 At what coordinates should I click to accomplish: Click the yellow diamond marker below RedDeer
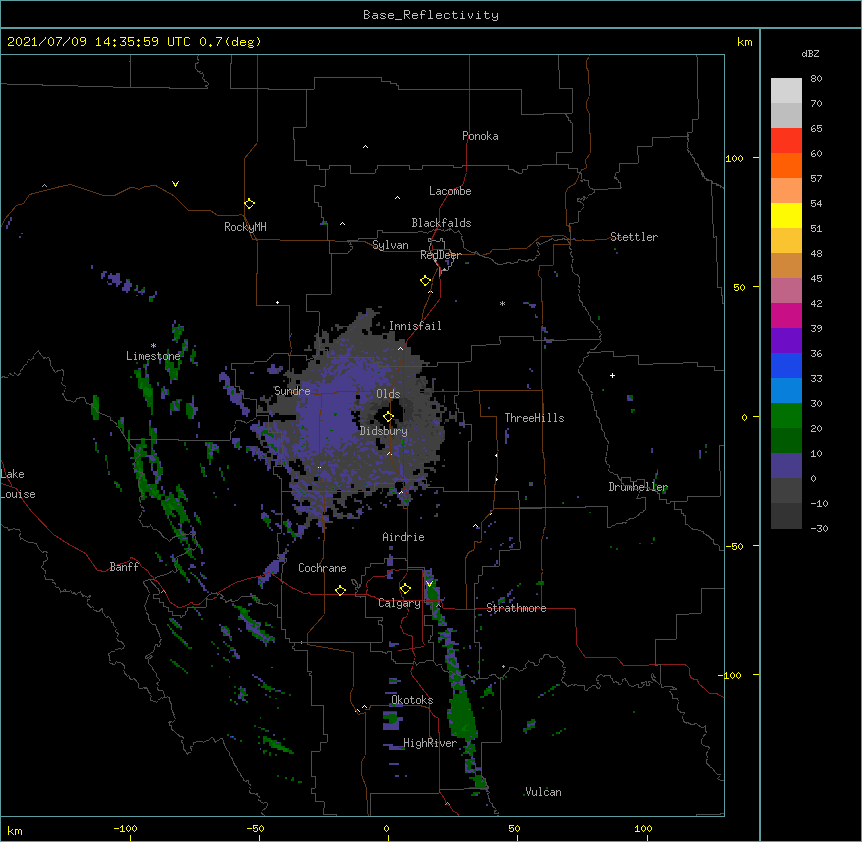(x=426, y=281)
